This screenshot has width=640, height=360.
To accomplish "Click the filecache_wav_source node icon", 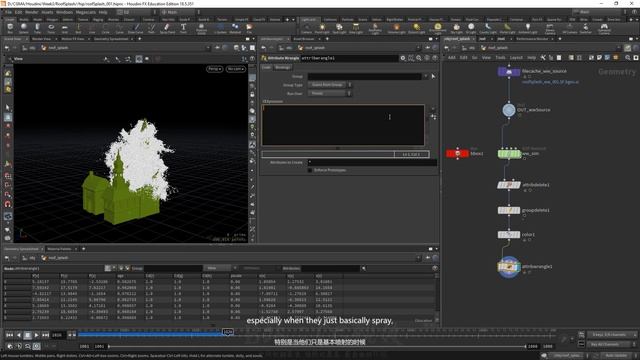I will (x=509, y=72).
